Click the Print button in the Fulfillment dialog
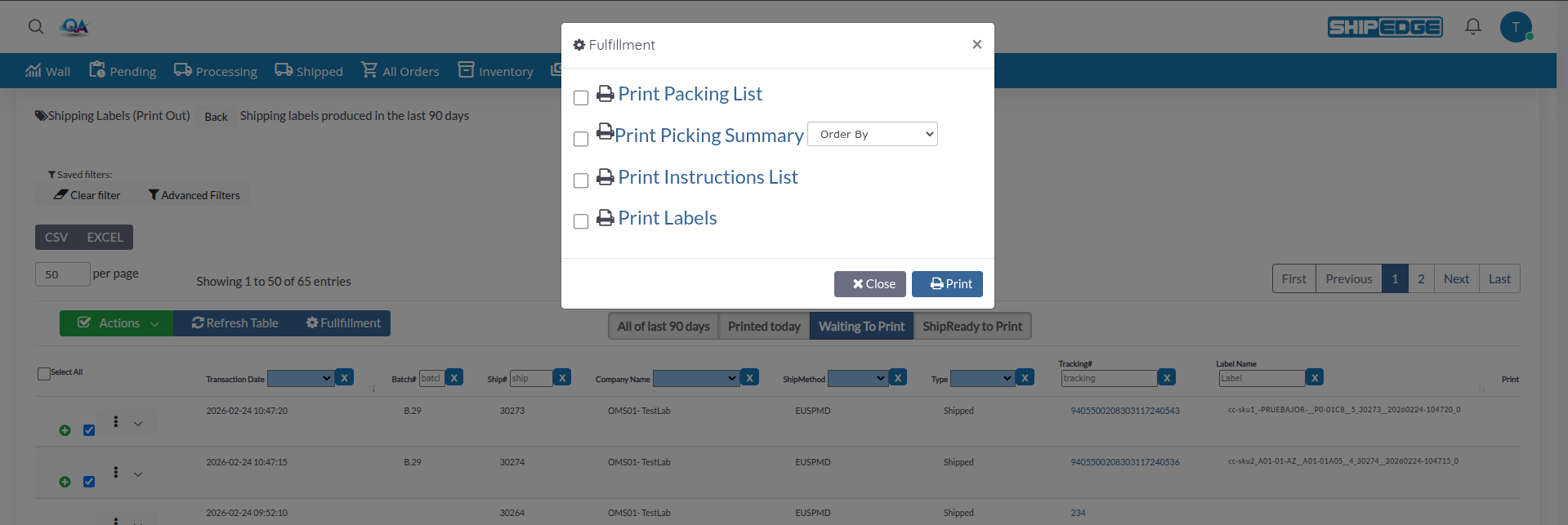This screenshot has width=1568, height=525. click(947, 283)
